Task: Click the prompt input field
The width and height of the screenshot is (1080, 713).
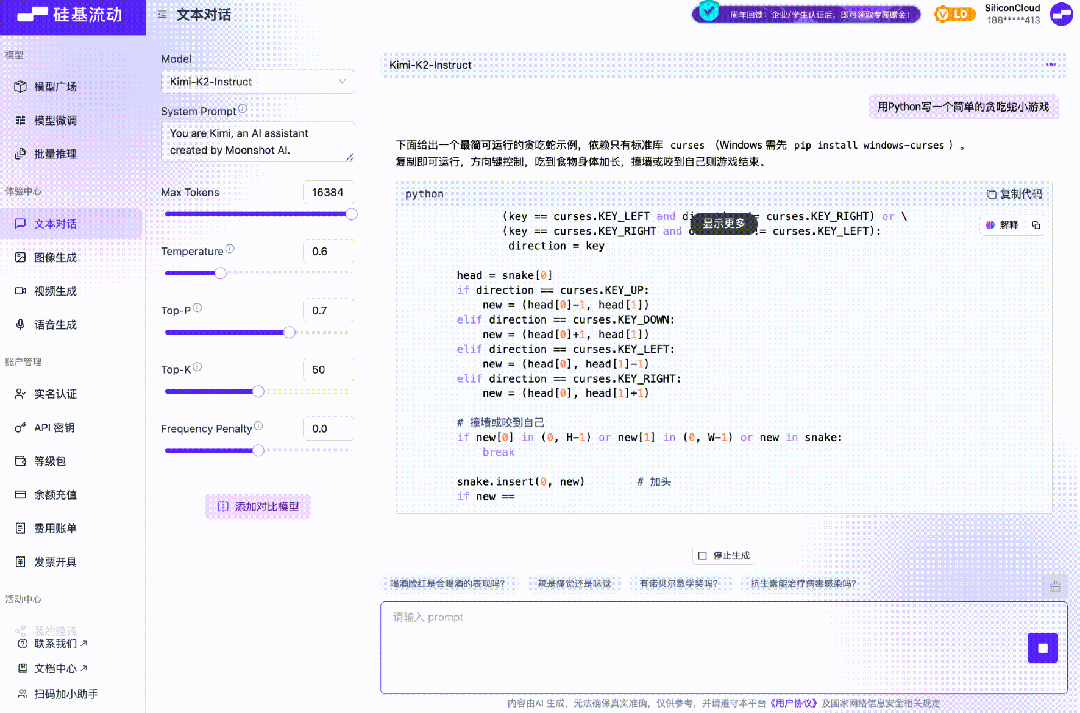Action: click(700, 645)
